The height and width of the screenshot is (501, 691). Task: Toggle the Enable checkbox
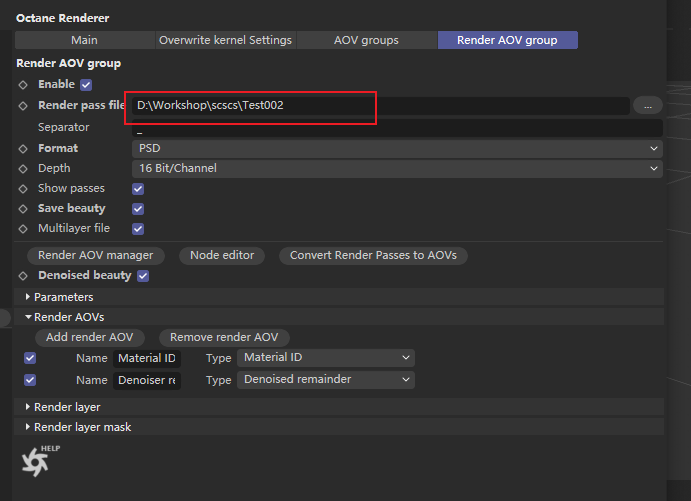[x=86, y=85]
